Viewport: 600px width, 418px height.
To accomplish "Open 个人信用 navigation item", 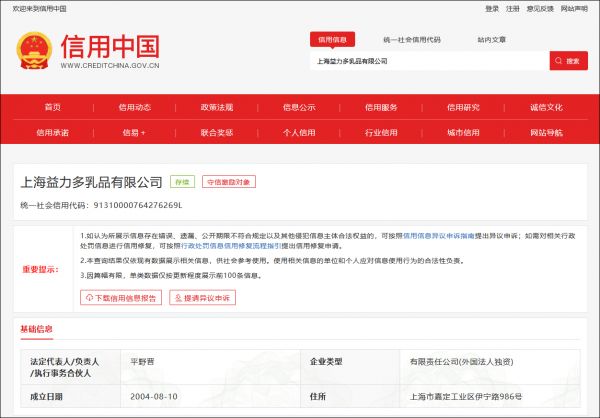I will click(299, 132).
